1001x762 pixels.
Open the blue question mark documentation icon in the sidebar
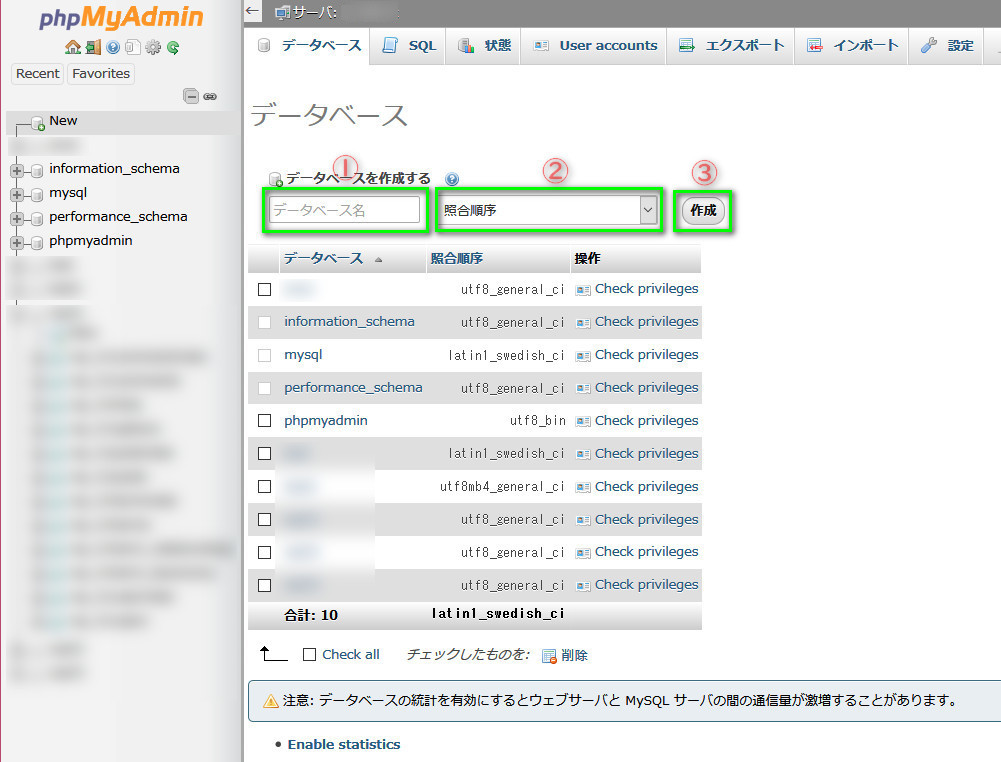coord(113,47)
